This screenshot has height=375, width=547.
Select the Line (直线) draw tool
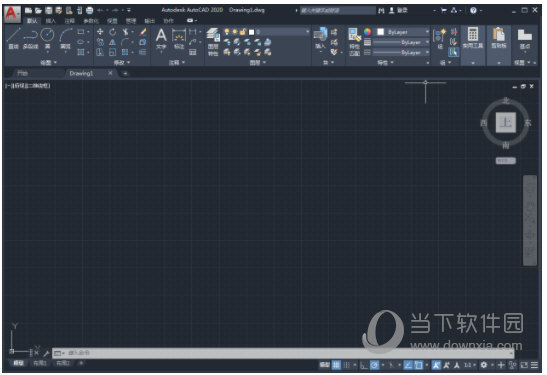click(13, 38)
